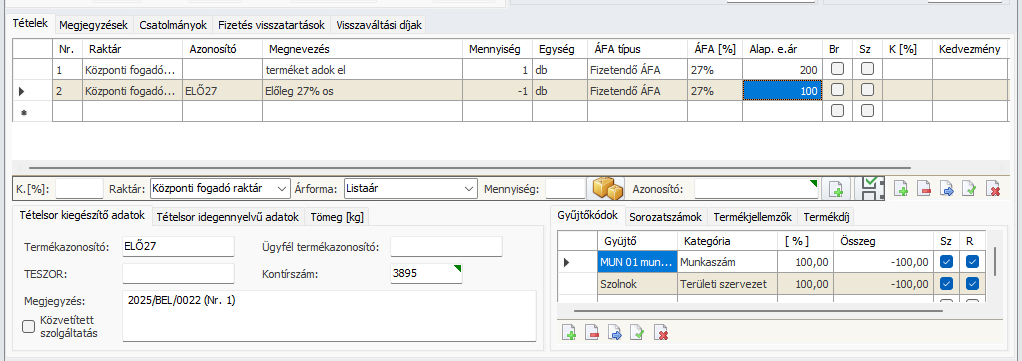The width and height of the screenshot is (1022, 361).
Task: Select the Gyűjtőkódok tab
Action: [588, 216]
